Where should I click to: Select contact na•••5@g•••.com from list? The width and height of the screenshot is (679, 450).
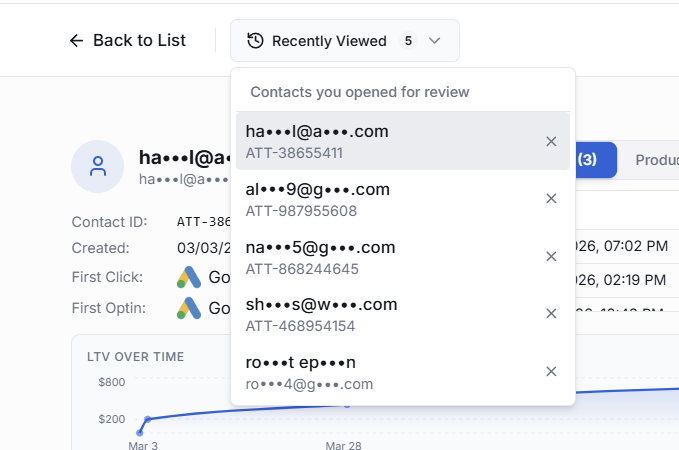click(x=403, y=256)
